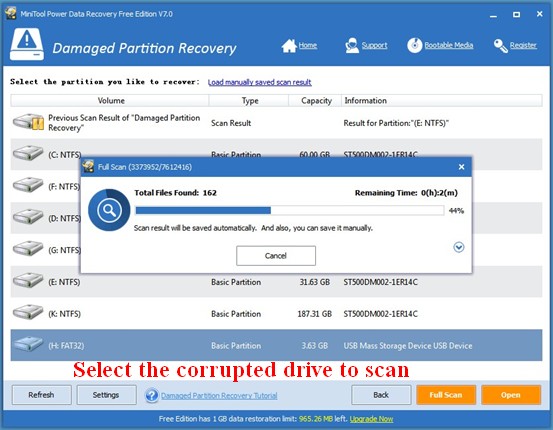The width and height of the screenshot is (553, 430).
Task: Open the Register link
Action: click(523, 45)
